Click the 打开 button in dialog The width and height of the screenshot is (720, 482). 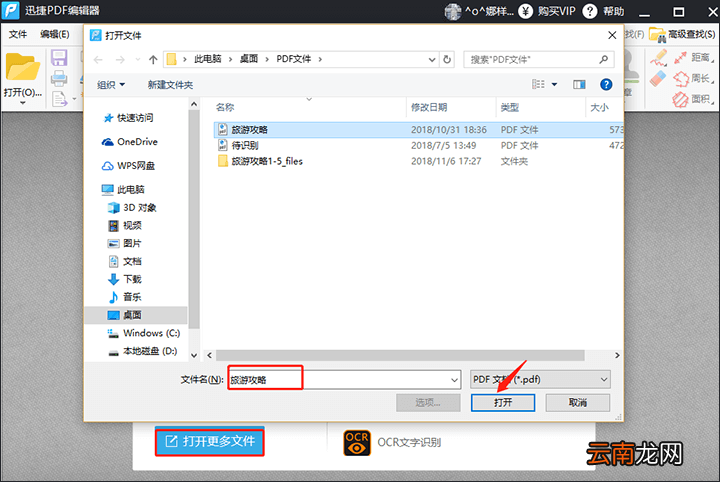tap(503, 403)
